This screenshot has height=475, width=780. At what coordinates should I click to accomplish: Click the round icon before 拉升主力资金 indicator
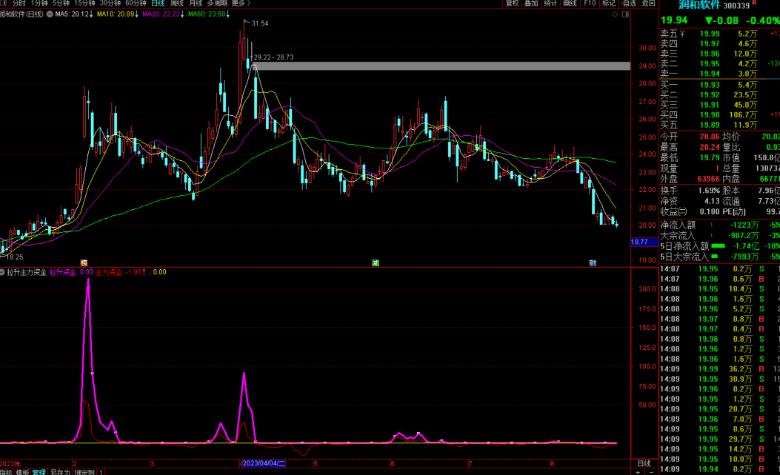(x=2, y=272)
